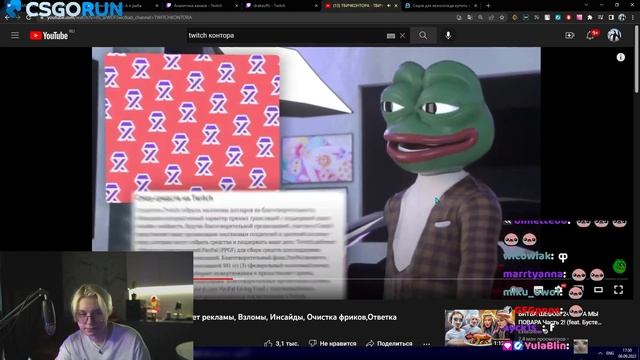The height and width of the screenshot is (360, 640).
Task: Go back in browser history
Action: click(7, 18)
